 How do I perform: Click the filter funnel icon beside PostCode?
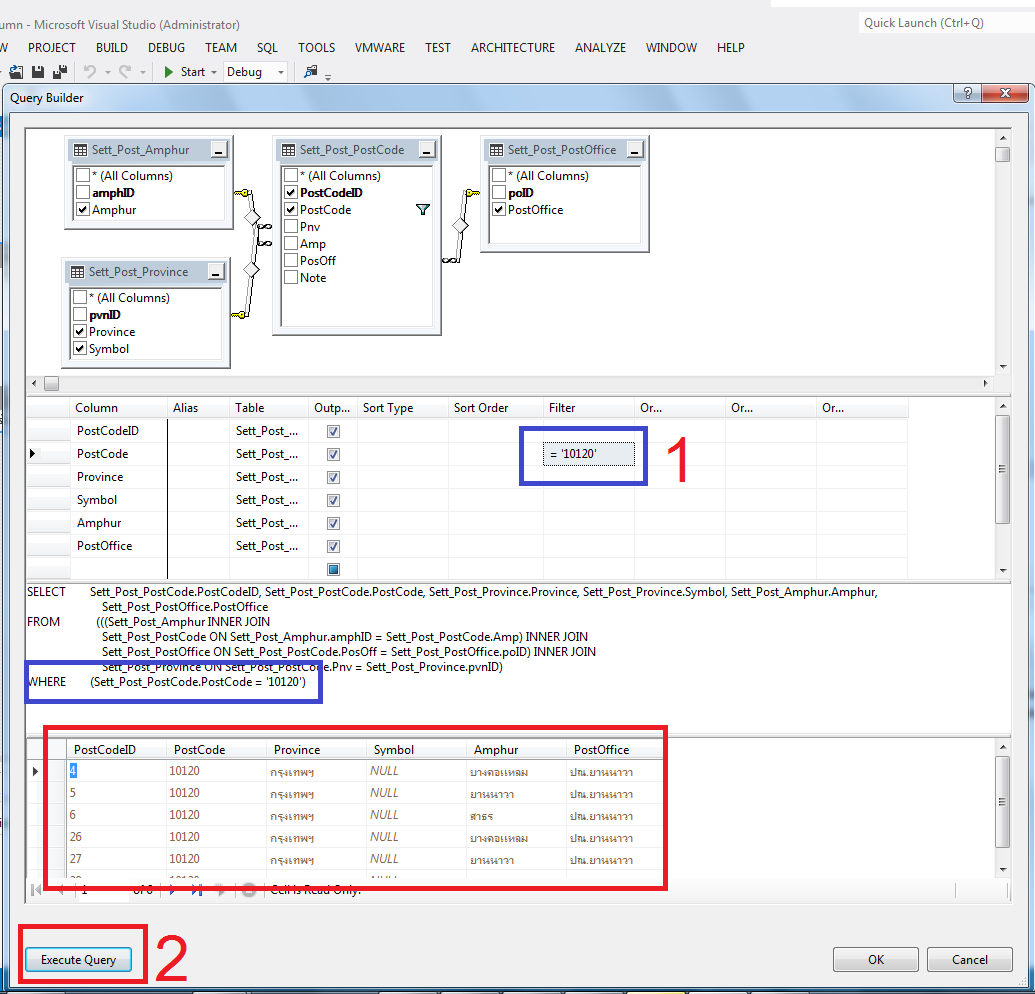[422, 210]
